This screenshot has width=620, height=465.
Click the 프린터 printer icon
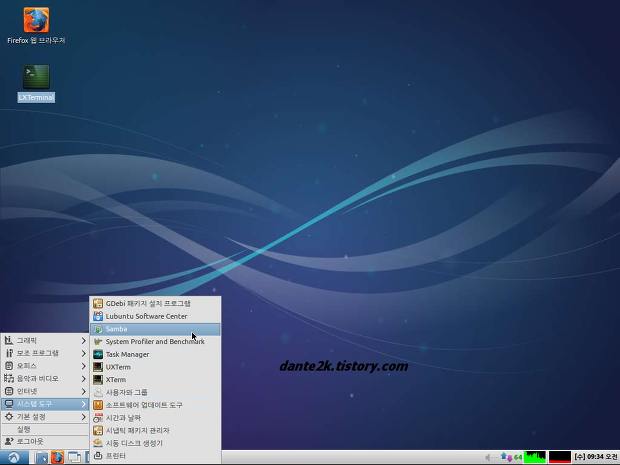point(98,456)
